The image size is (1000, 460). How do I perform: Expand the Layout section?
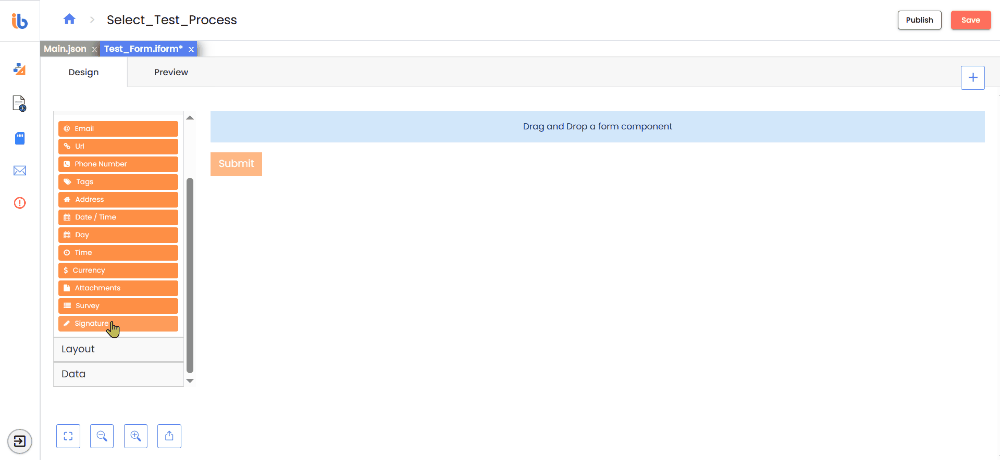119,350
